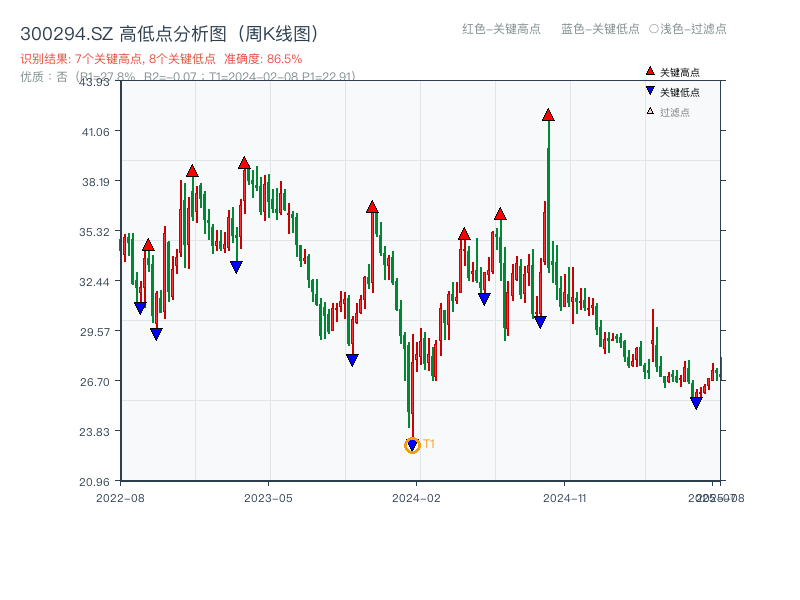This screenshot has height=600, width=800.
Task: Click the 2024-11 x-axis label
Action: [564, 498]
